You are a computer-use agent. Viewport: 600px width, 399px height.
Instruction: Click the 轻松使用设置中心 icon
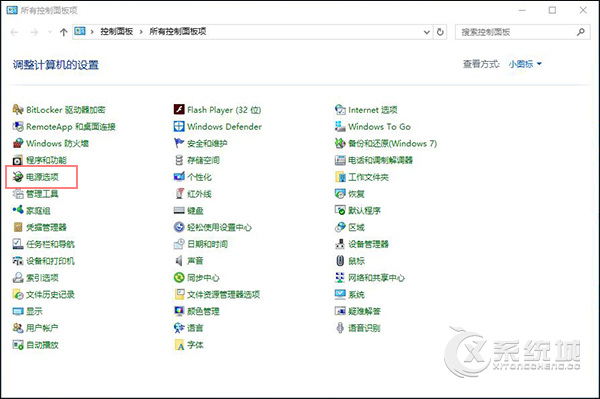[x=179, y=227]
